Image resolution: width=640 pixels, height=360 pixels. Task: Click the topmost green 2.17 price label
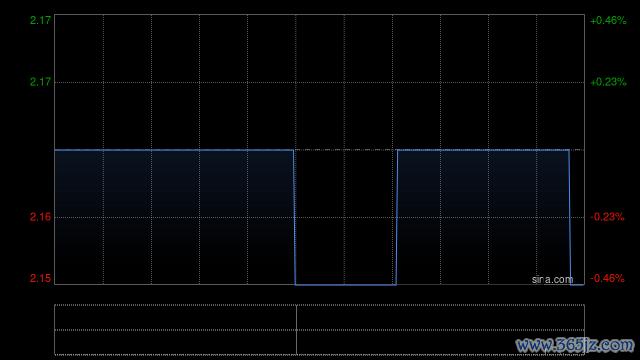tap(40, 20)
